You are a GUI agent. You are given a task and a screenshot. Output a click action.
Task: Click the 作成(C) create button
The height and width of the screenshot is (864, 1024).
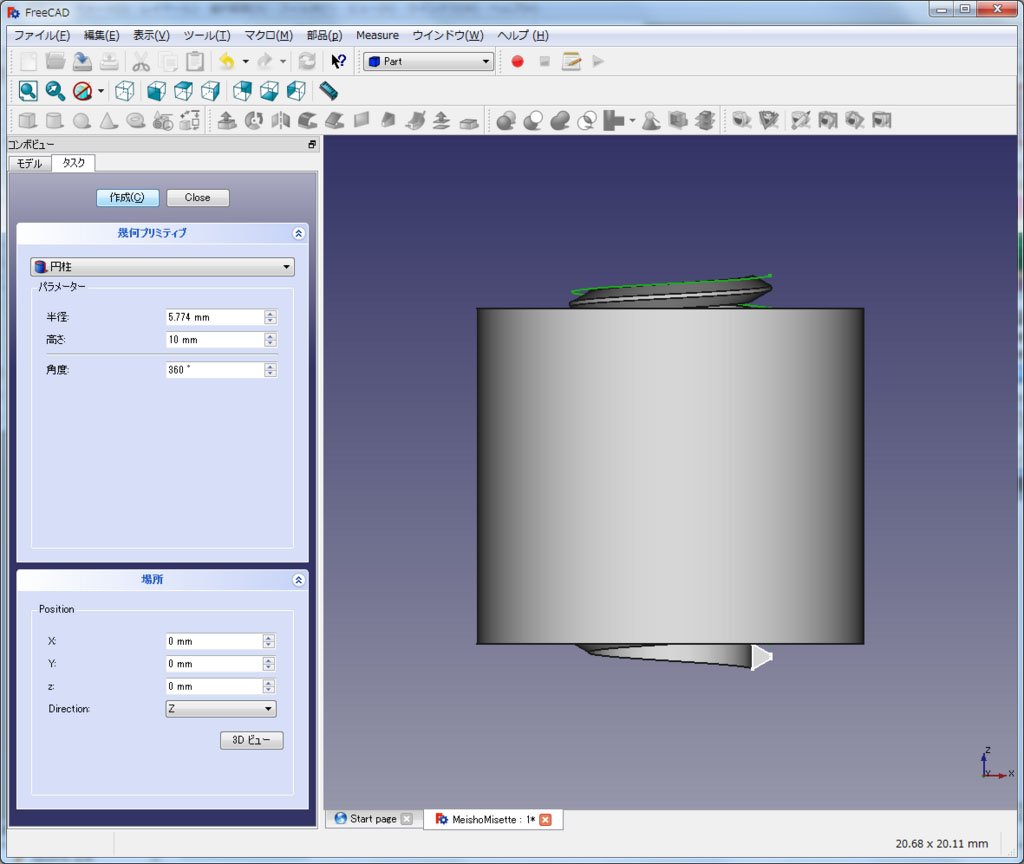tap(127, 197)
